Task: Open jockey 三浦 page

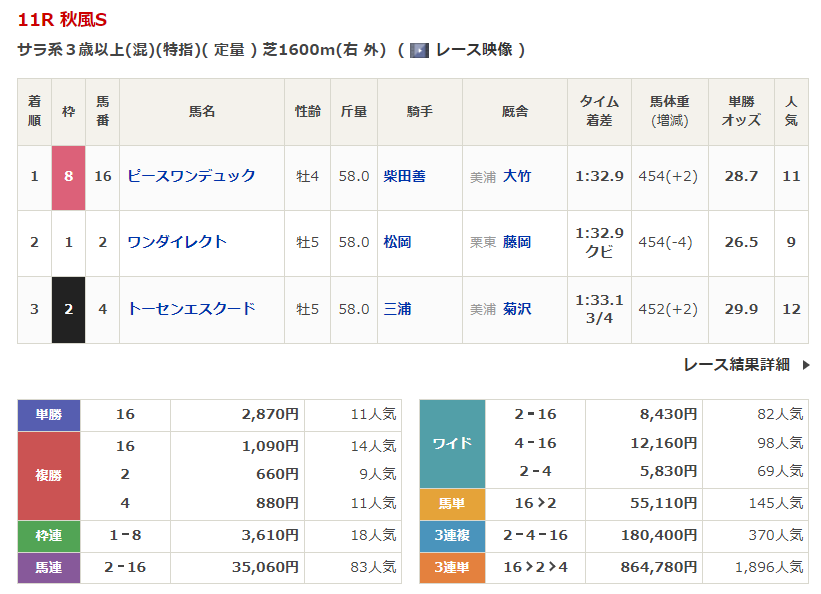Action: click(397, 309)
